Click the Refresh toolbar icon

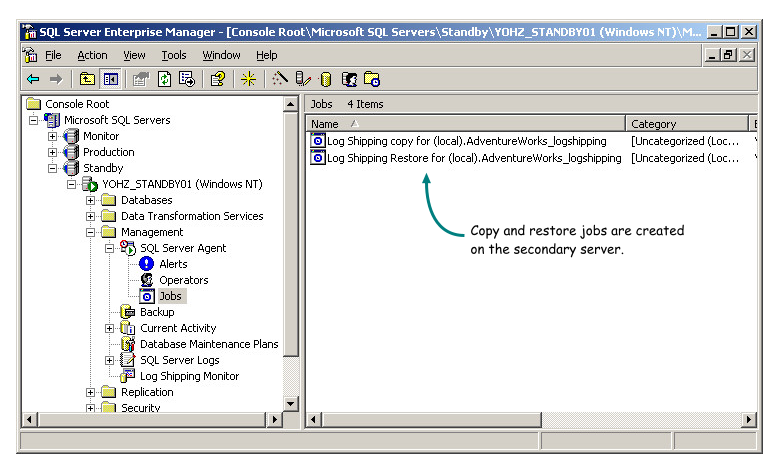[x=164, y=79]
